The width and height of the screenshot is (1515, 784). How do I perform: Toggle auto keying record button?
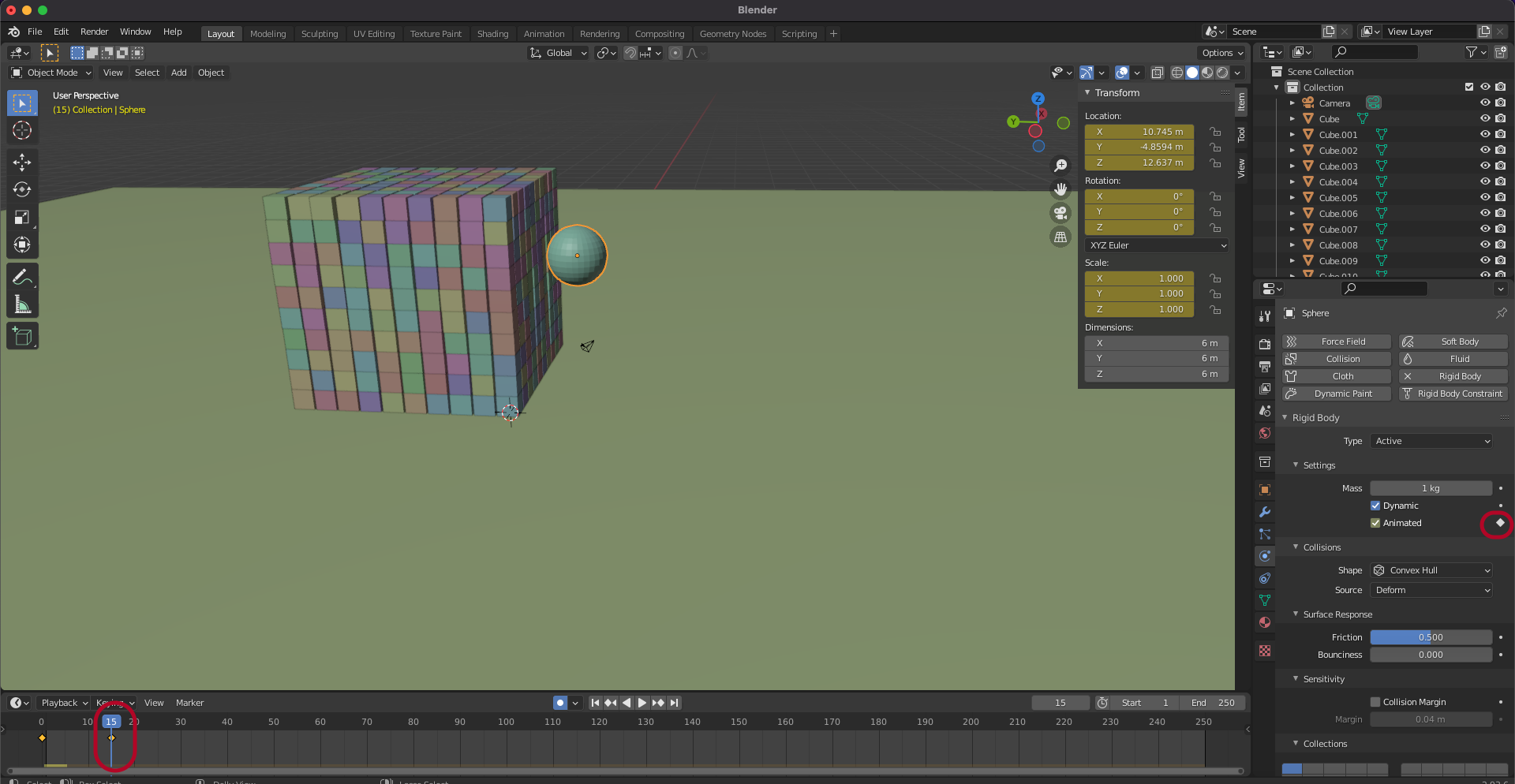(x=560, y=703)
